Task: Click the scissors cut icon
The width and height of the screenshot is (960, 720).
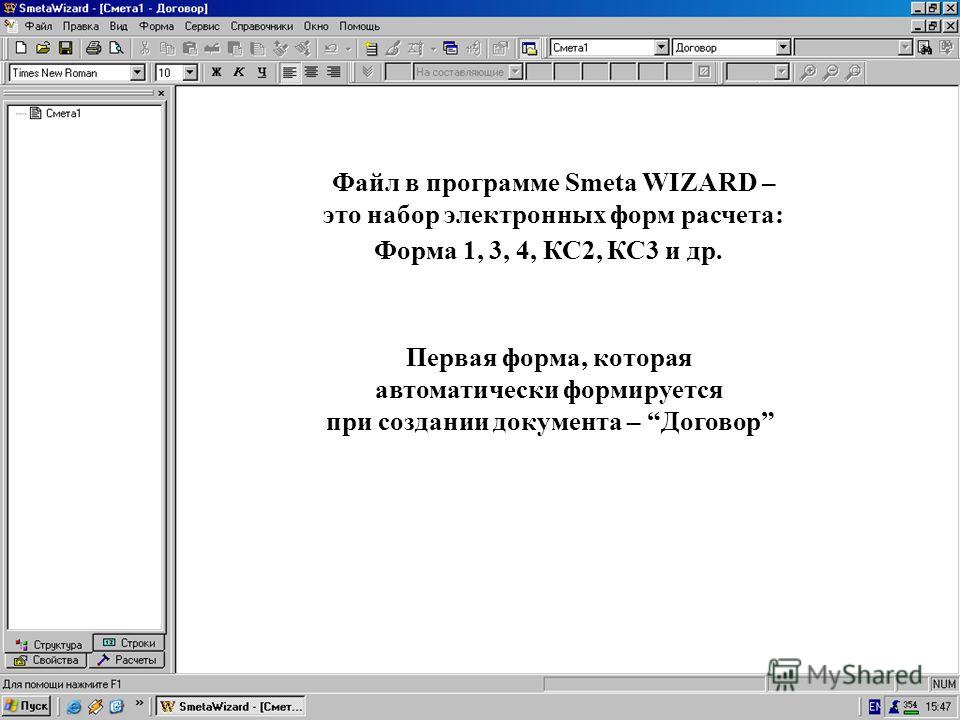Action: (144, 48)
